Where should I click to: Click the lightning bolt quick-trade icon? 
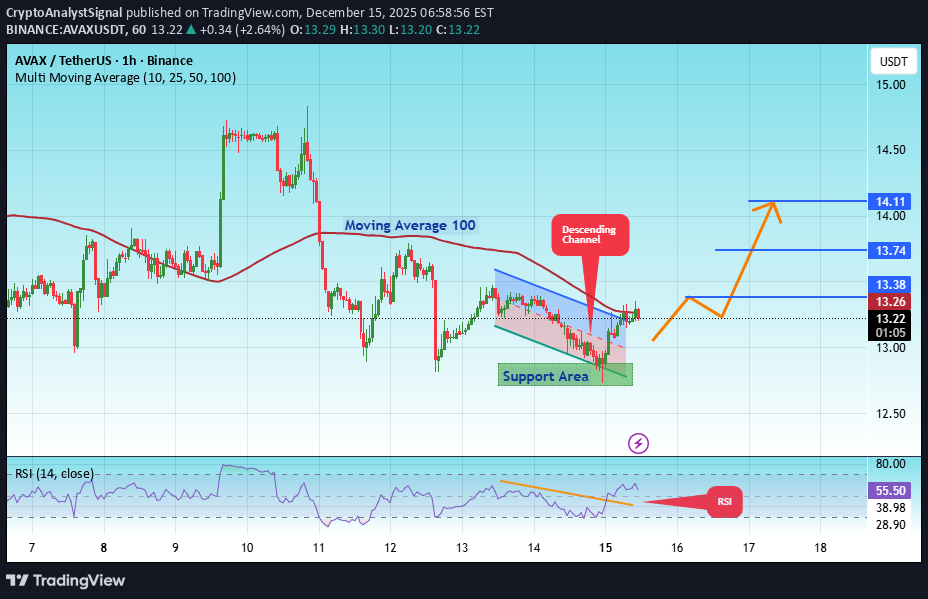(638, 442)
